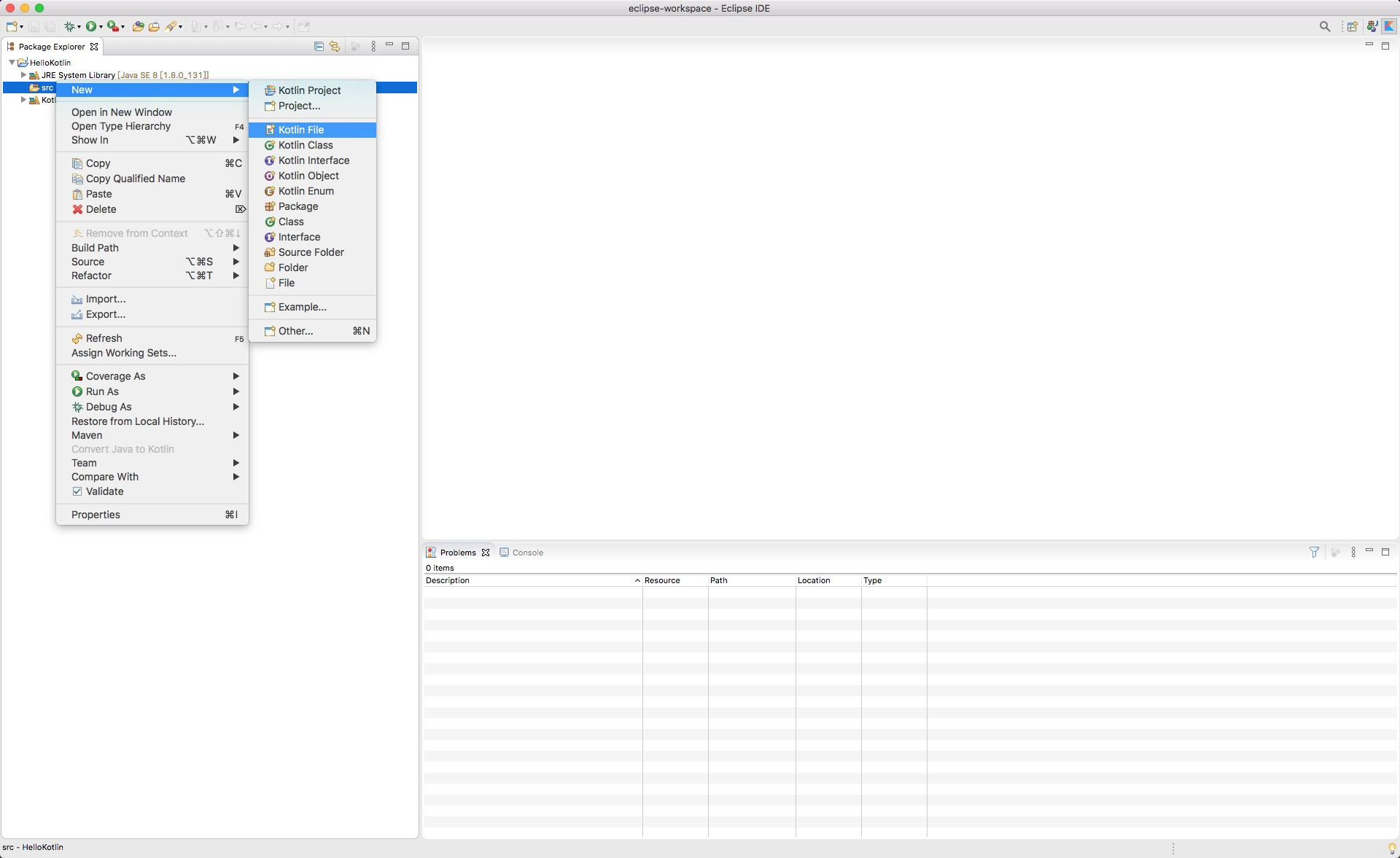Image resolution: width=1400 pixels, height=858 pixels.
Task: Select the Kotlin perspective icon
Action: click(x=1390, y=26)
